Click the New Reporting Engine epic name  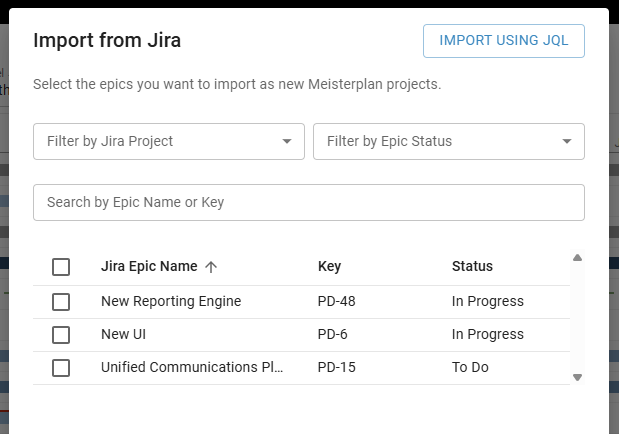click(x=171, y=301)
